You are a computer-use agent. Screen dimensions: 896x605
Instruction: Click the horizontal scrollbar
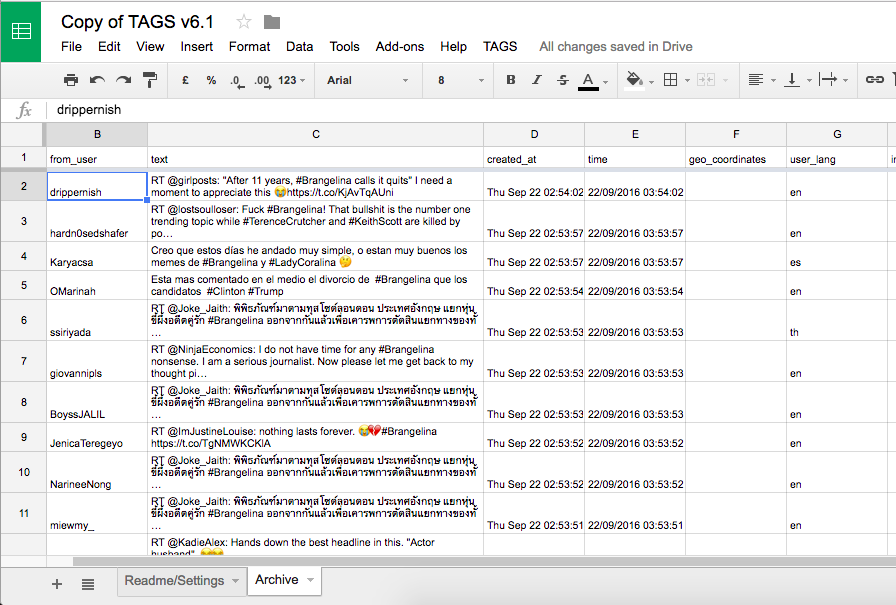point(484,562)
